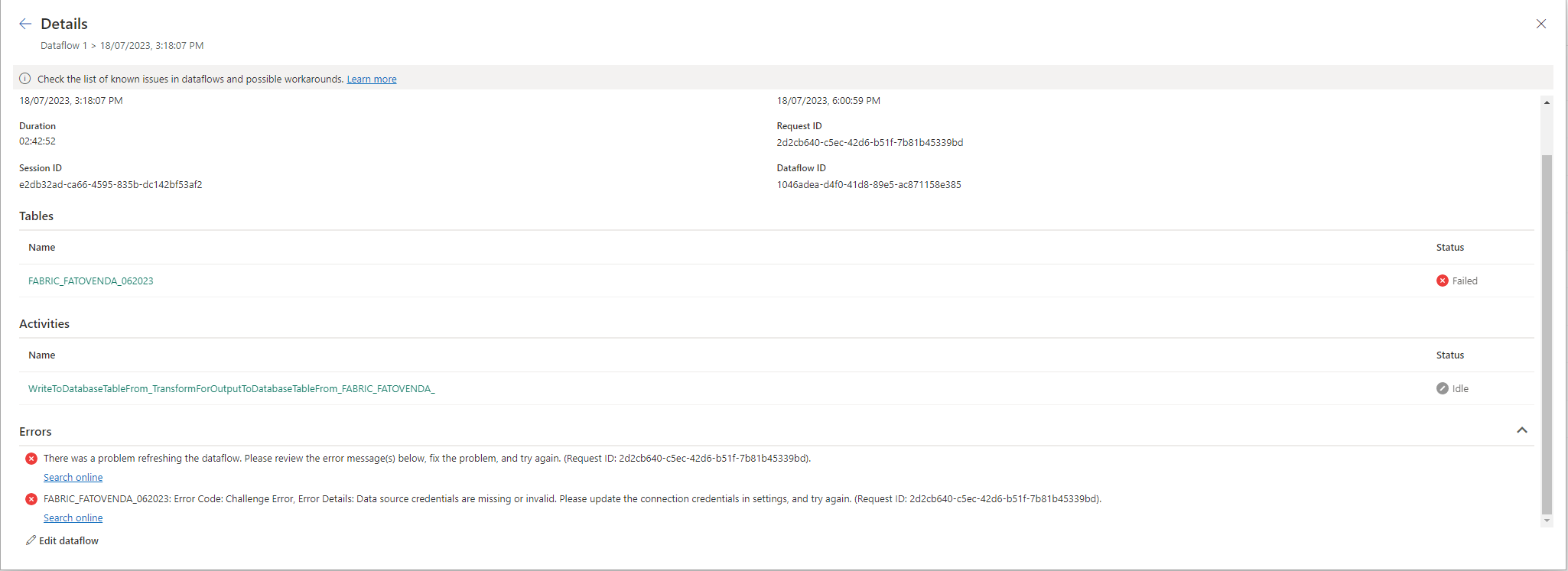This screenshot has width=1568, height=571.
Task: Click the error icon beside the Challenge Error message
Action: pos(31,499)
